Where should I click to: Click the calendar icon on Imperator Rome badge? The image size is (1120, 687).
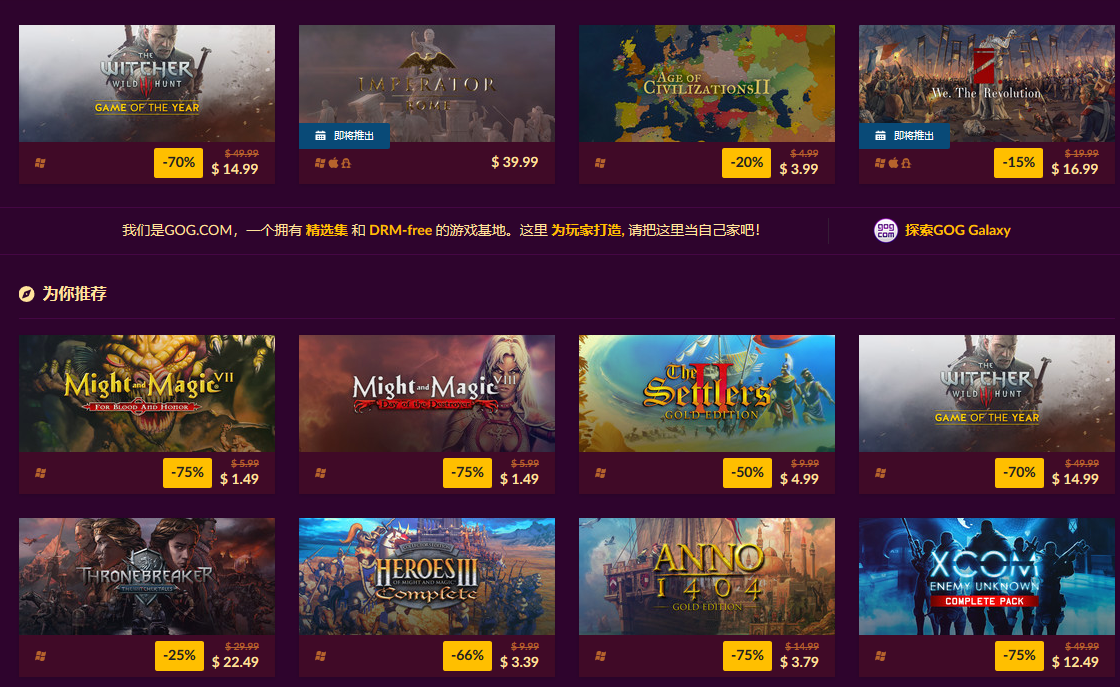coord(321,136)
